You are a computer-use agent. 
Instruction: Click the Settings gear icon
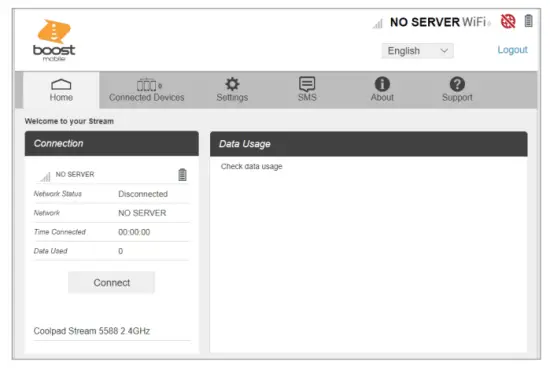(x=232, y=84)
